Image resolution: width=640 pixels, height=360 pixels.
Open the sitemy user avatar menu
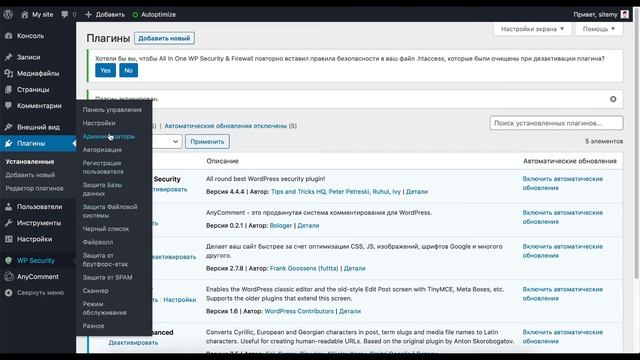[x=624, y=14]
